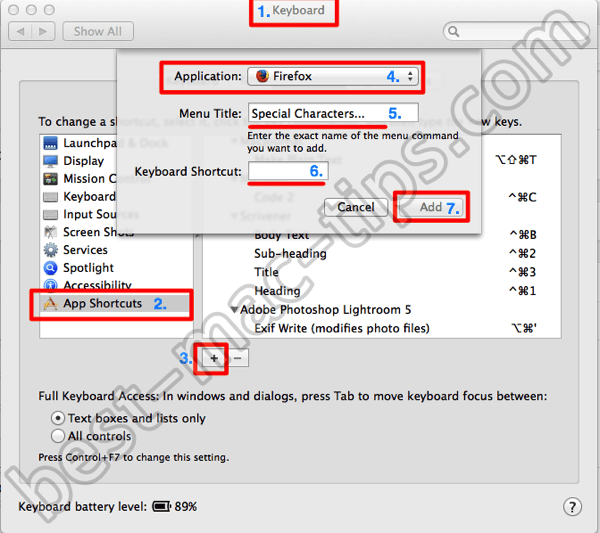
Task: Remove shortcut with the minus button
Action: (237, 359)
